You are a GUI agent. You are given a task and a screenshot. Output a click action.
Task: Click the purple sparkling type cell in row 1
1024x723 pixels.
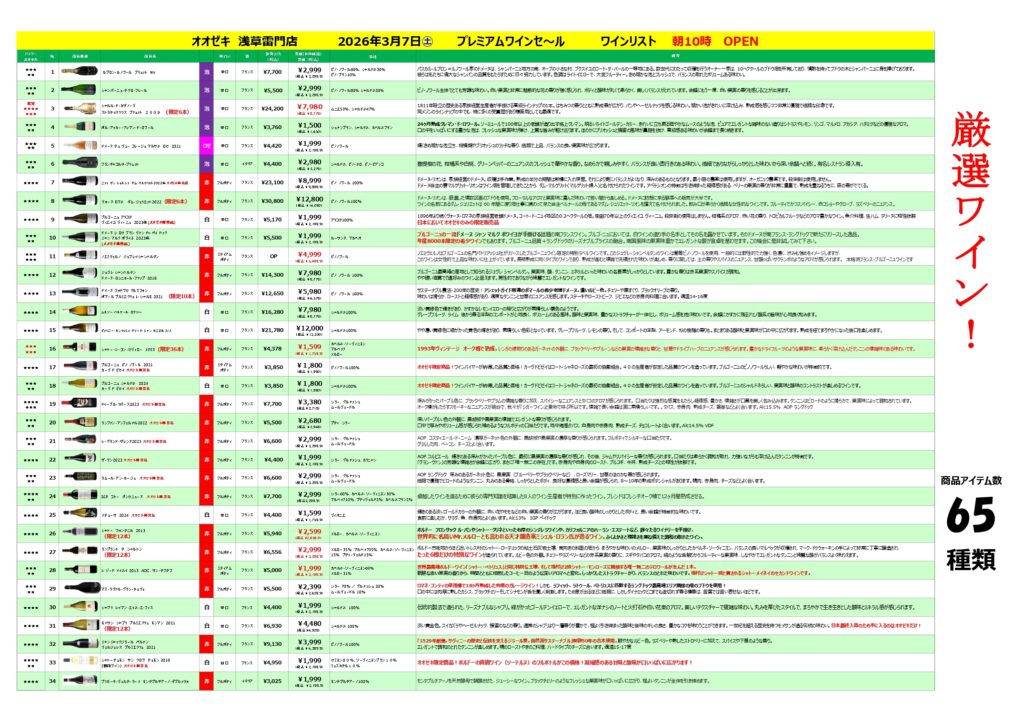click(x=207, y=72)
